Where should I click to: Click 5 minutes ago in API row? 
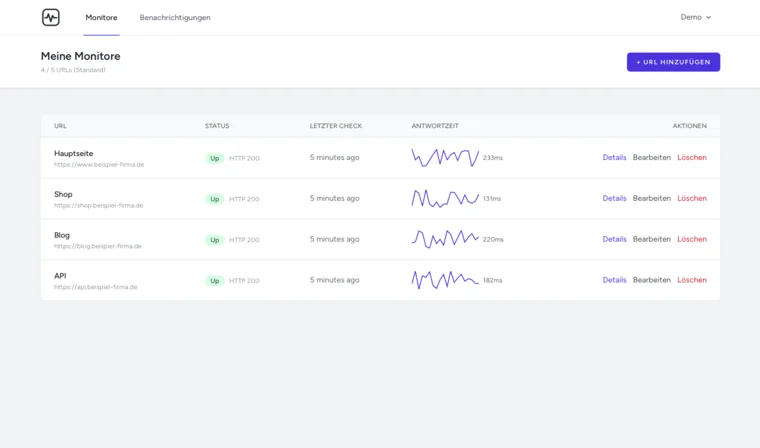coord(334,280)
